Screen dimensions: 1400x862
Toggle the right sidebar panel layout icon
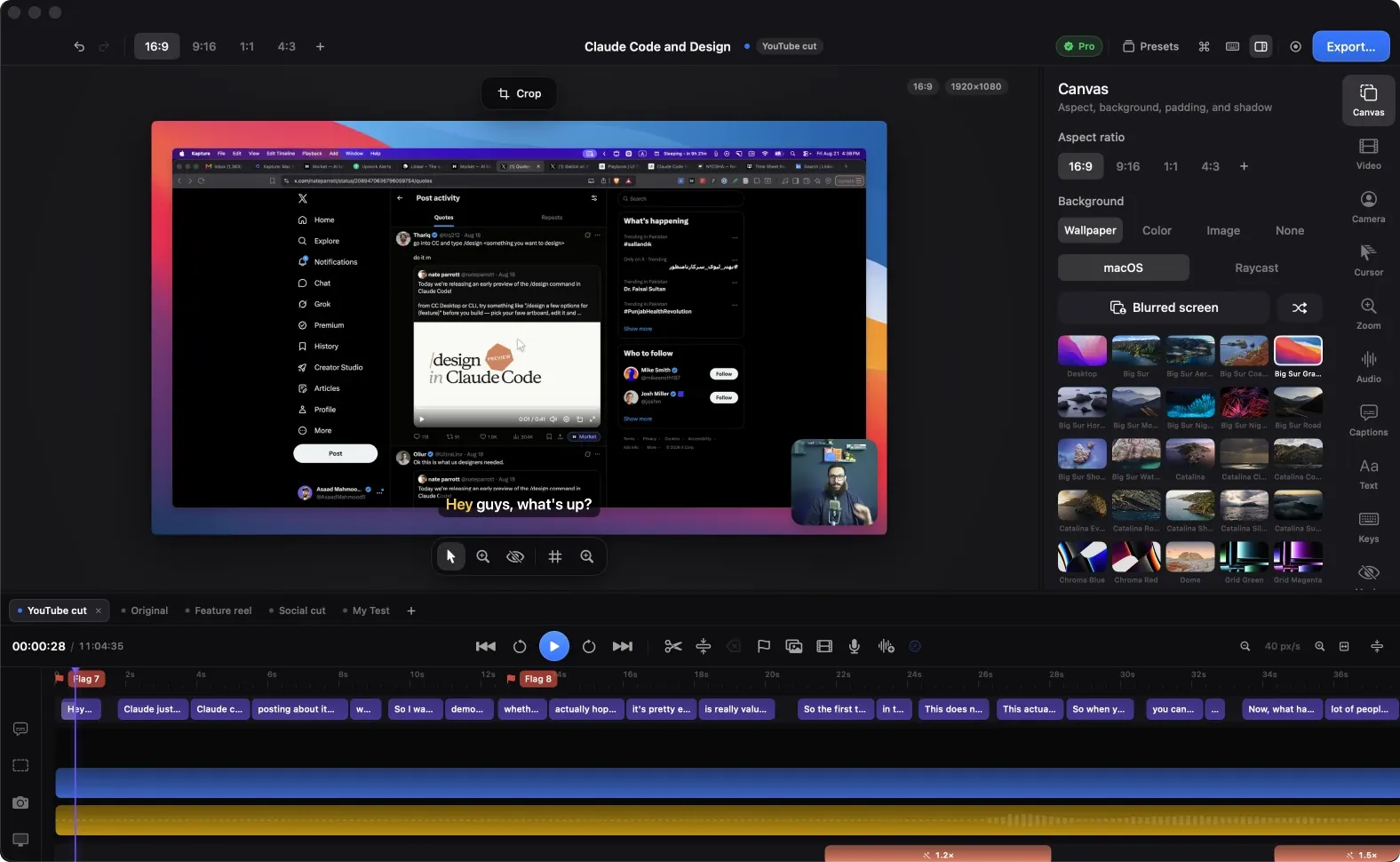[1261, 46]
